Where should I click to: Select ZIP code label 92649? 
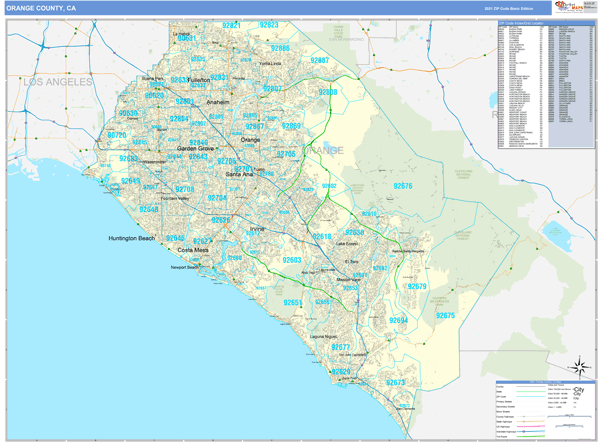tap(130, 181)
